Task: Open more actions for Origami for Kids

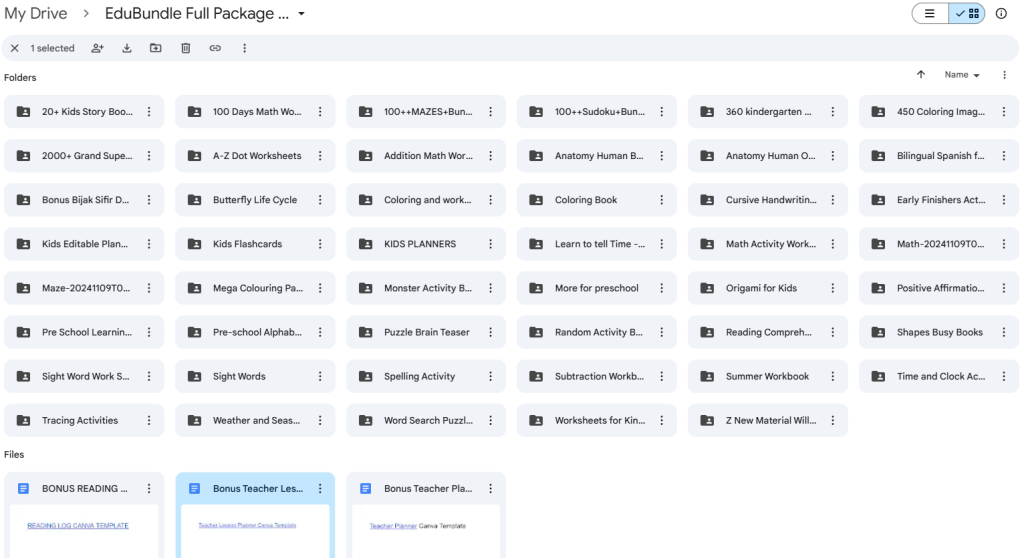Action: point(833,288)
